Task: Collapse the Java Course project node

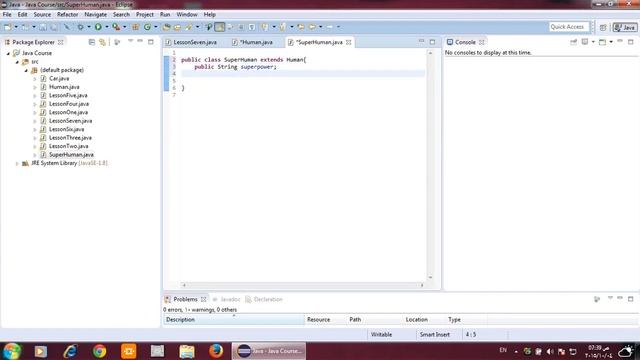Action: point(8,53)
